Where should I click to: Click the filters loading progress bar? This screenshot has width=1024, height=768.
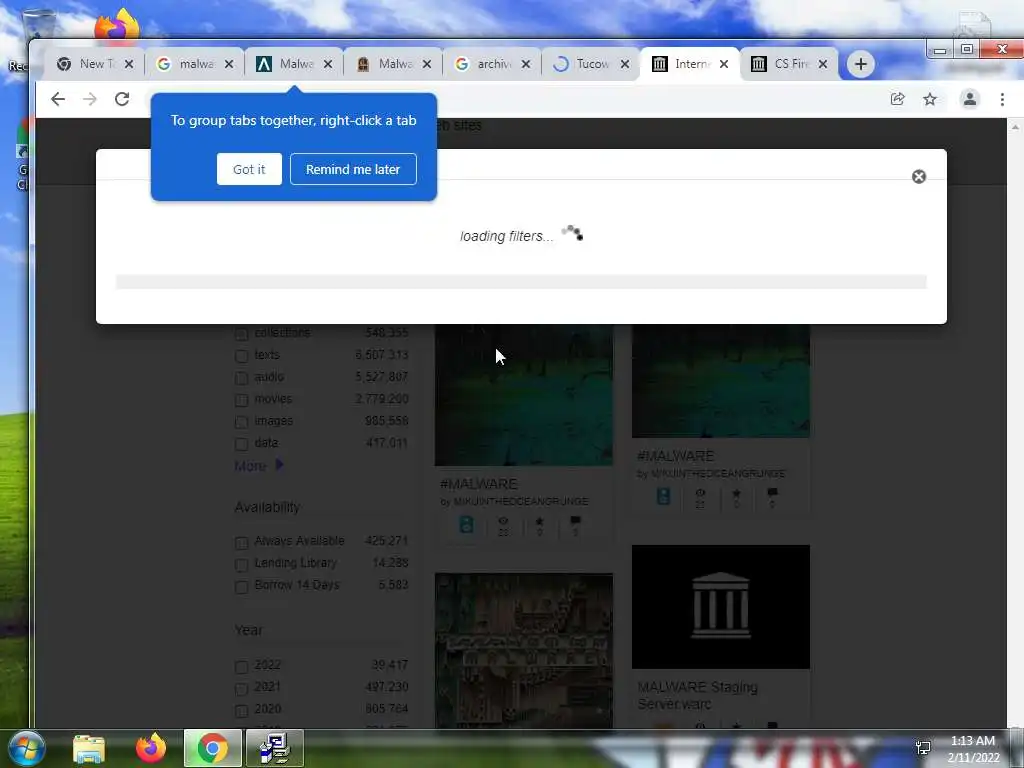[x=521, y=281]
